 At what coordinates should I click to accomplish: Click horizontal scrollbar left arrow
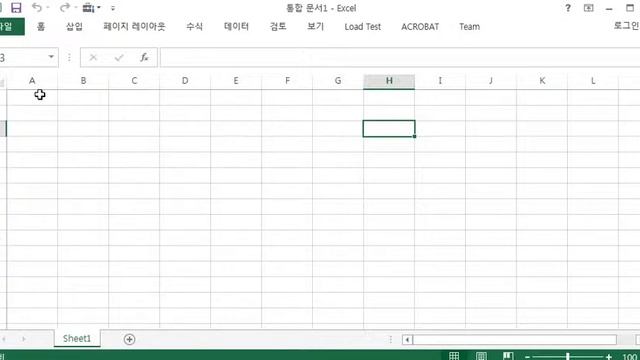pos(407,340)
